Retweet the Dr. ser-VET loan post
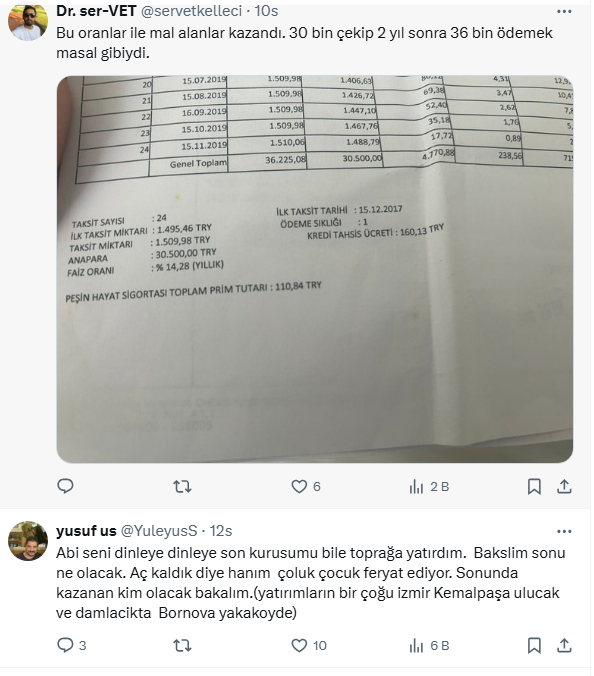 tap(182, 487)
